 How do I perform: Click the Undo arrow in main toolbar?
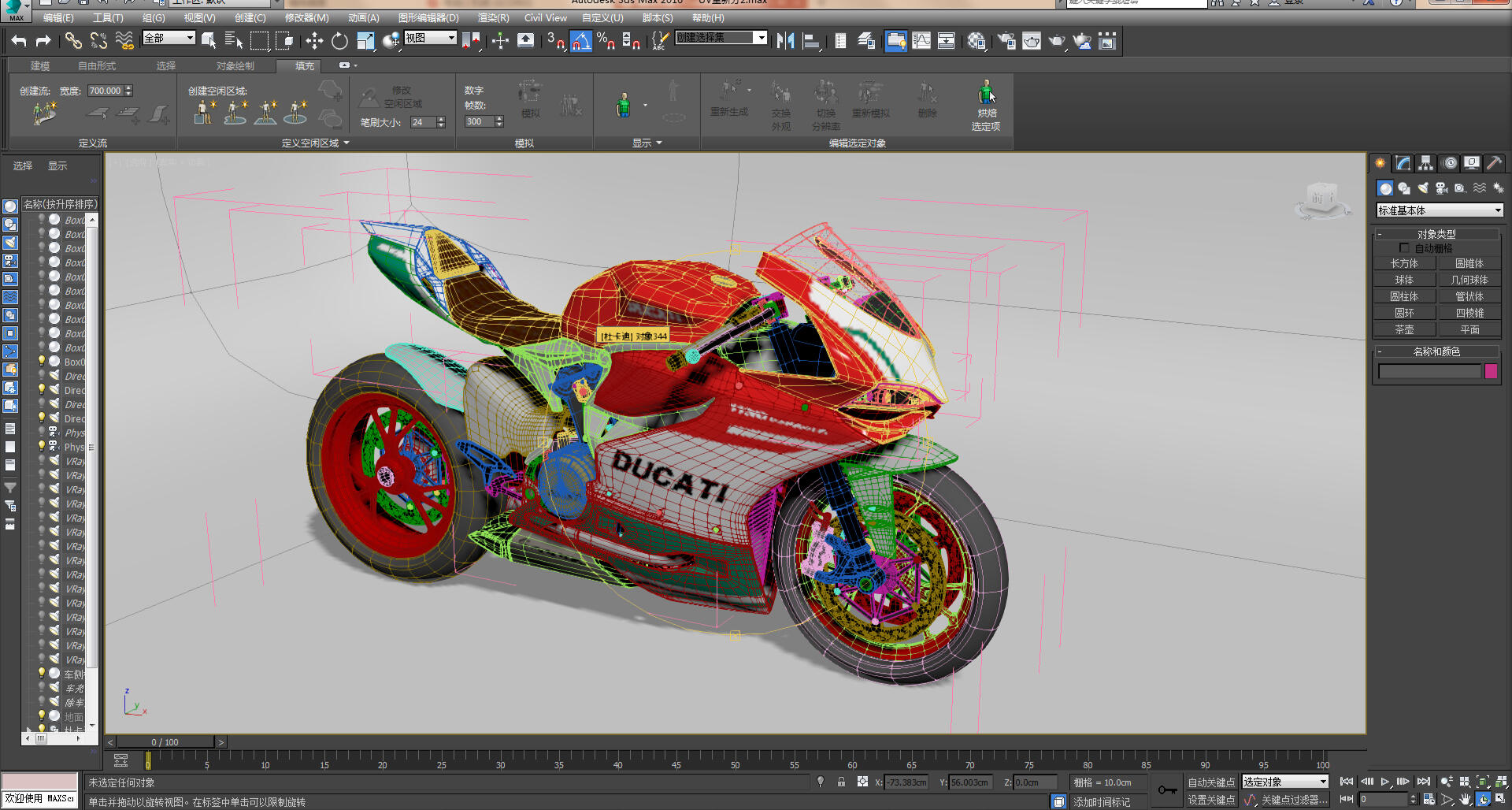point(19,41)
